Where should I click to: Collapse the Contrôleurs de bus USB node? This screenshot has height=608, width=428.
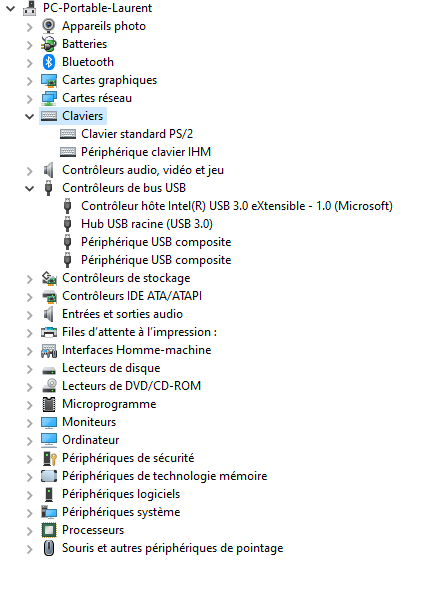click(x=29, y=188)
